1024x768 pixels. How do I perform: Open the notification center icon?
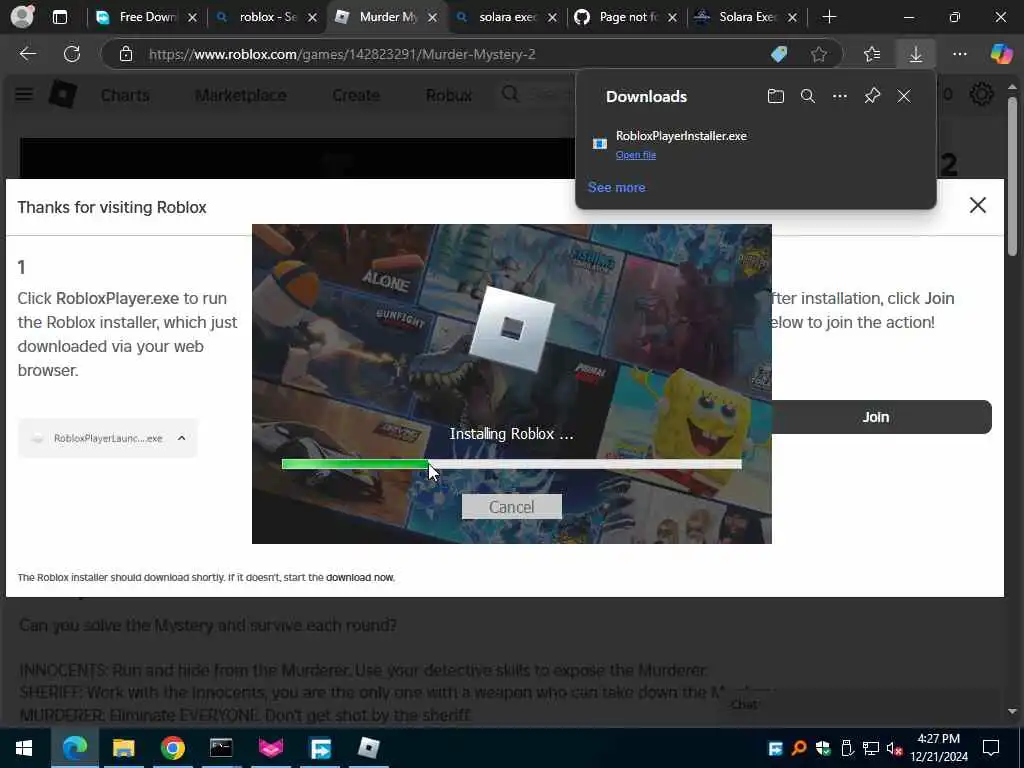click(x=991, y=748)
